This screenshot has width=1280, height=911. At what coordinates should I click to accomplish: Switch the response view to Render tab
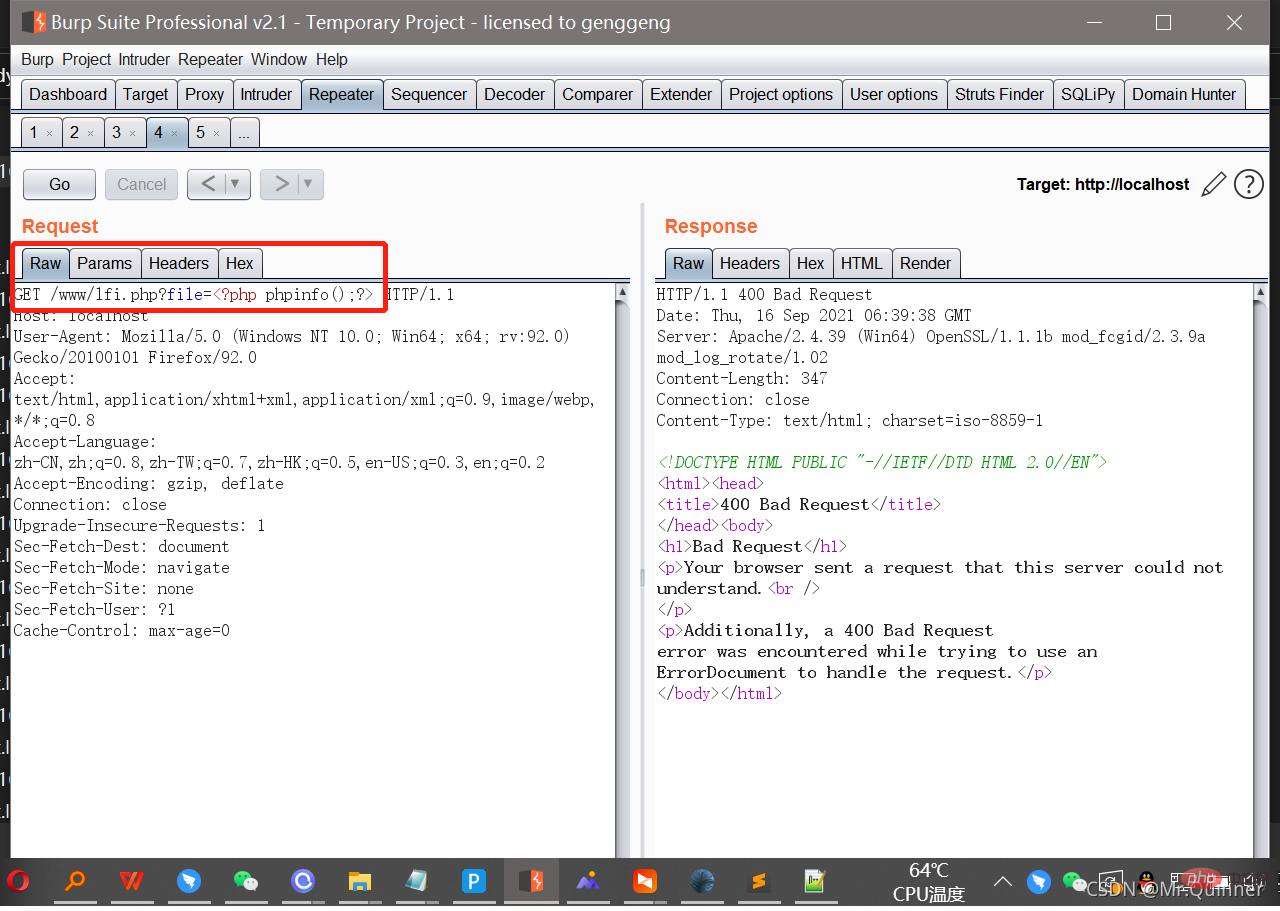(x=925, y=263)
